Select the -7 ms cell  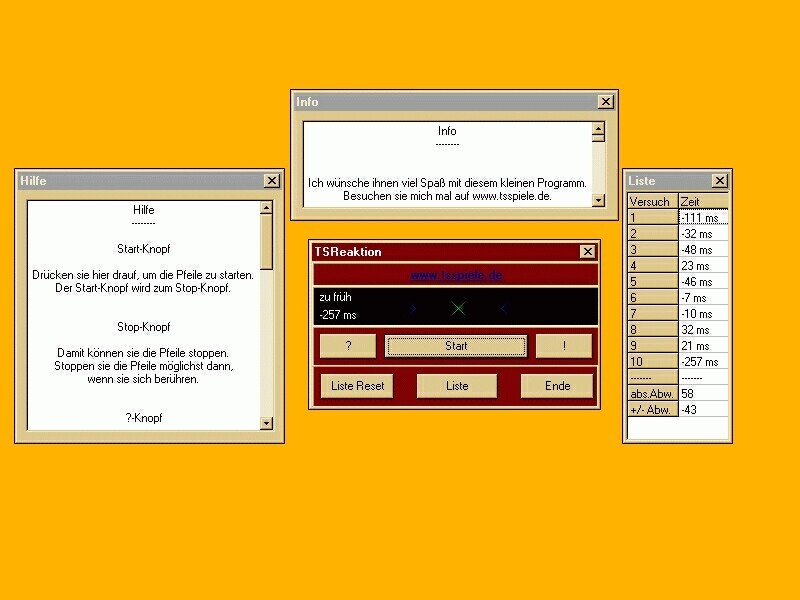(704, 298)
